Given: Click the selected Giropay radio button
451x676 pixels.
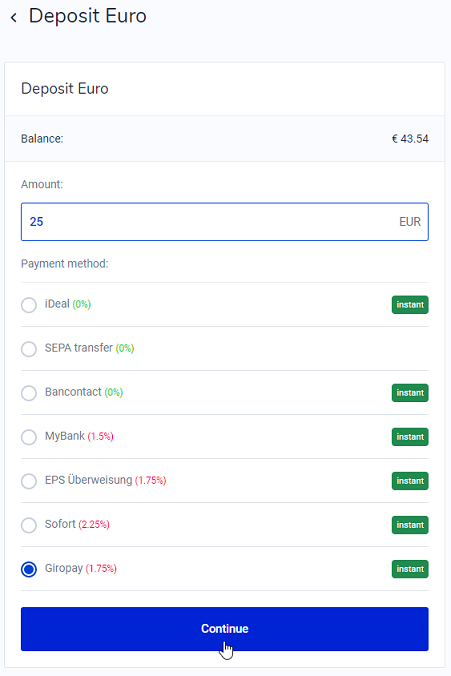Looking at the screenshot, I should (29, 569).
